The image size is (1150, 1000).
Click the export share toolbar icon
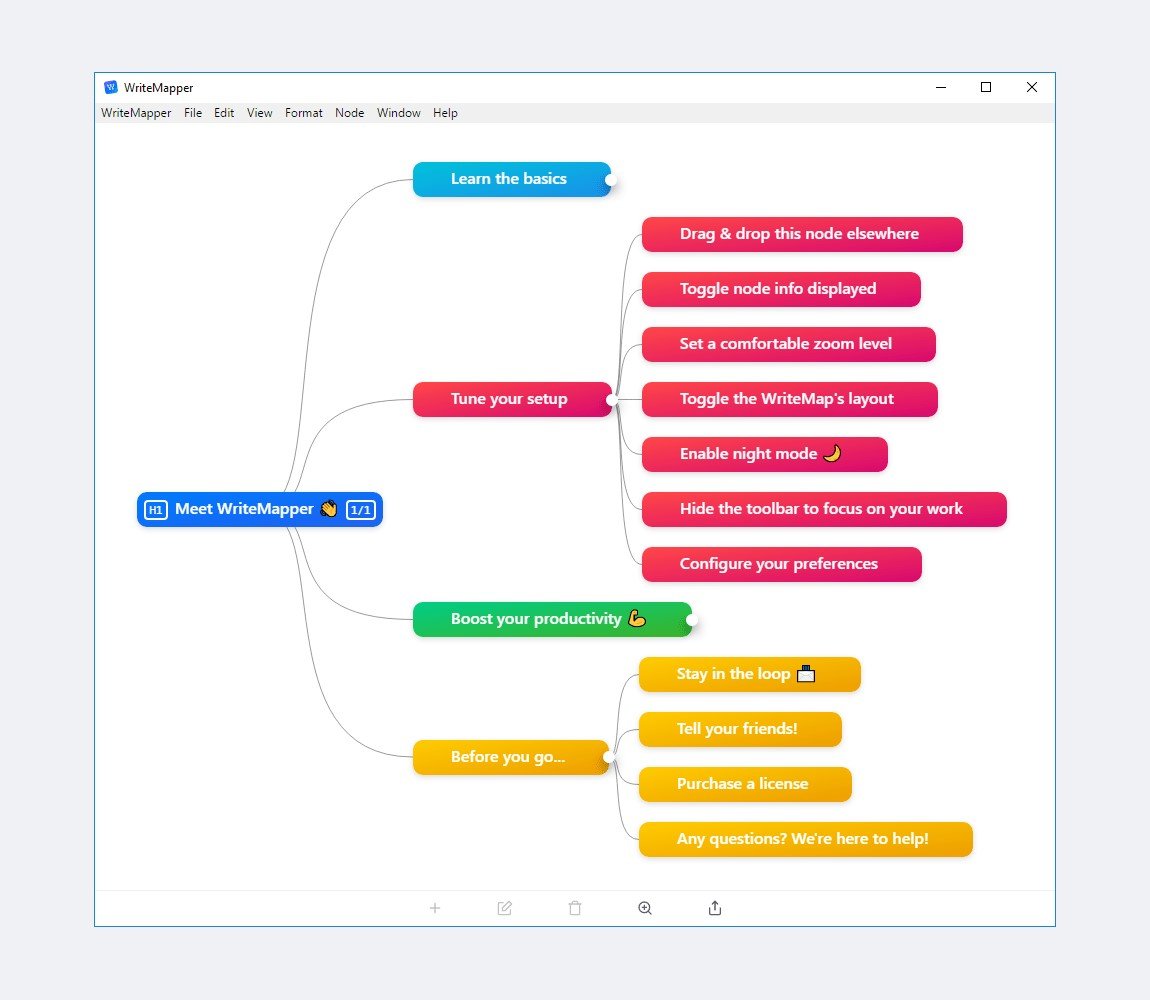tap(715, 908)
